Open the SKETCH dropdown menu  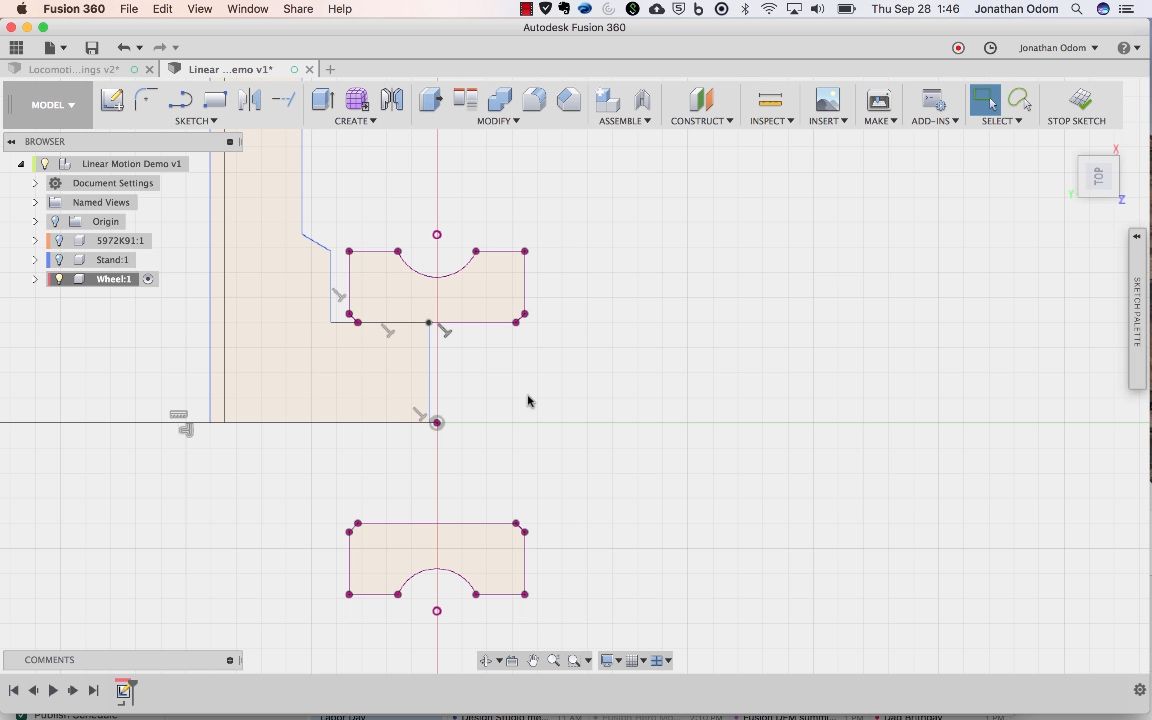196,120
